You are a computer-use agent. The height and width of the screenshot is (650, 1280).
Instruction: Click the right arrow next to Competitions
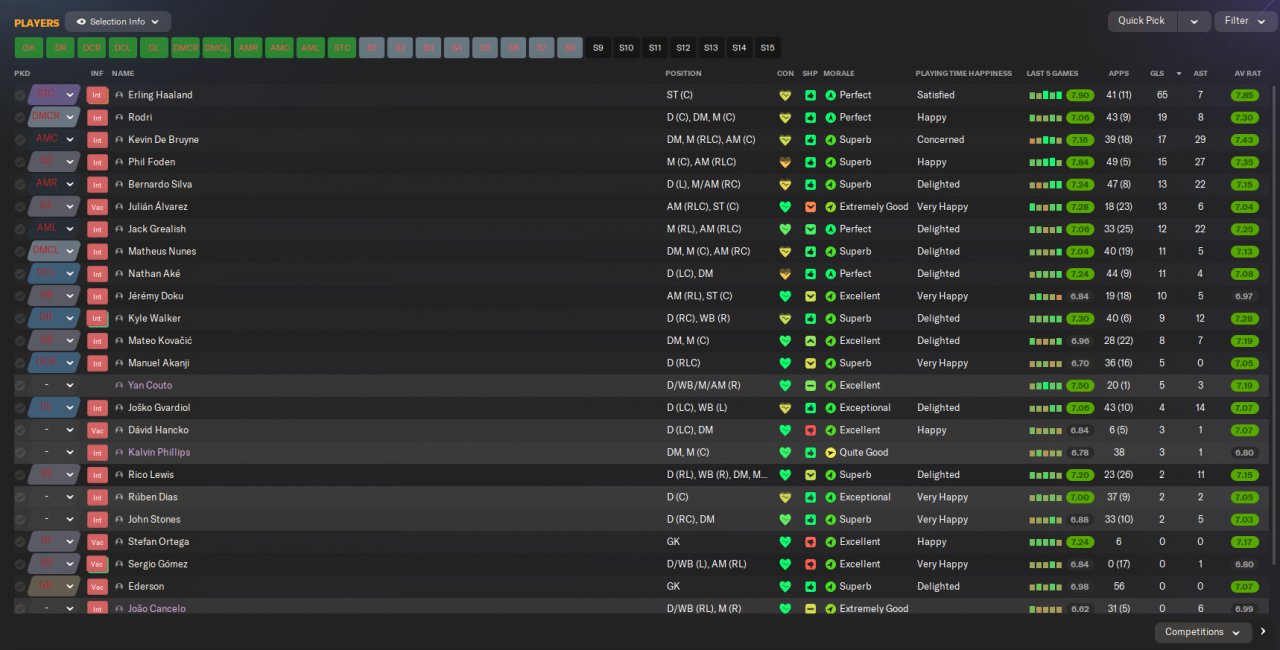point(1263,632)
